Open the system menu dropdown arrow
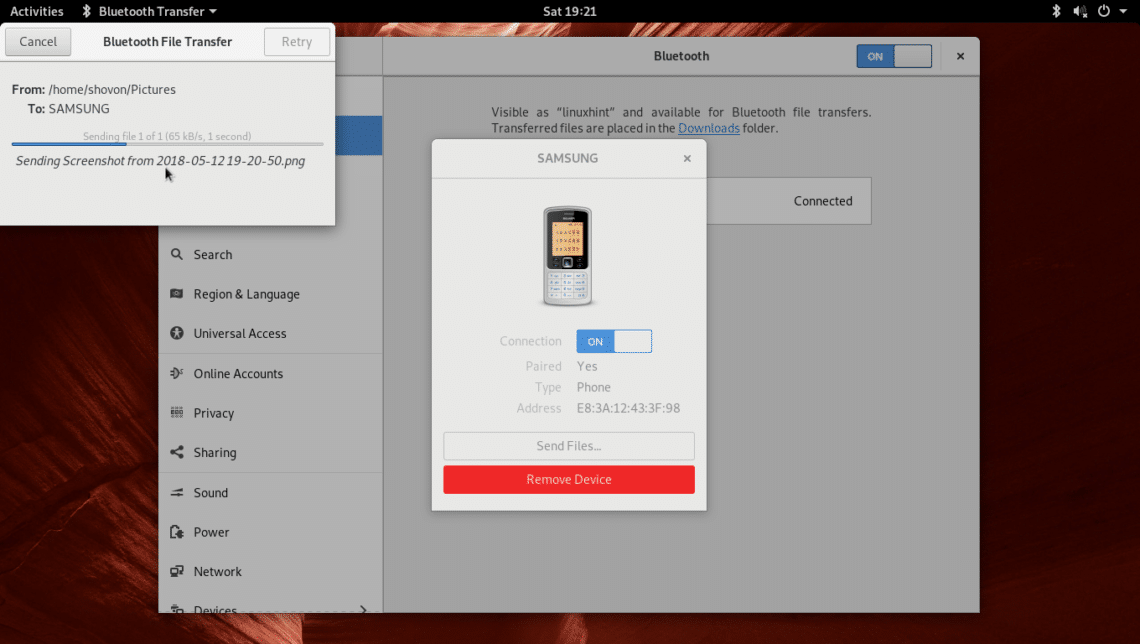Image resolution: width=1140 pixels, height=644 pixels. (x=1123, y=11)
